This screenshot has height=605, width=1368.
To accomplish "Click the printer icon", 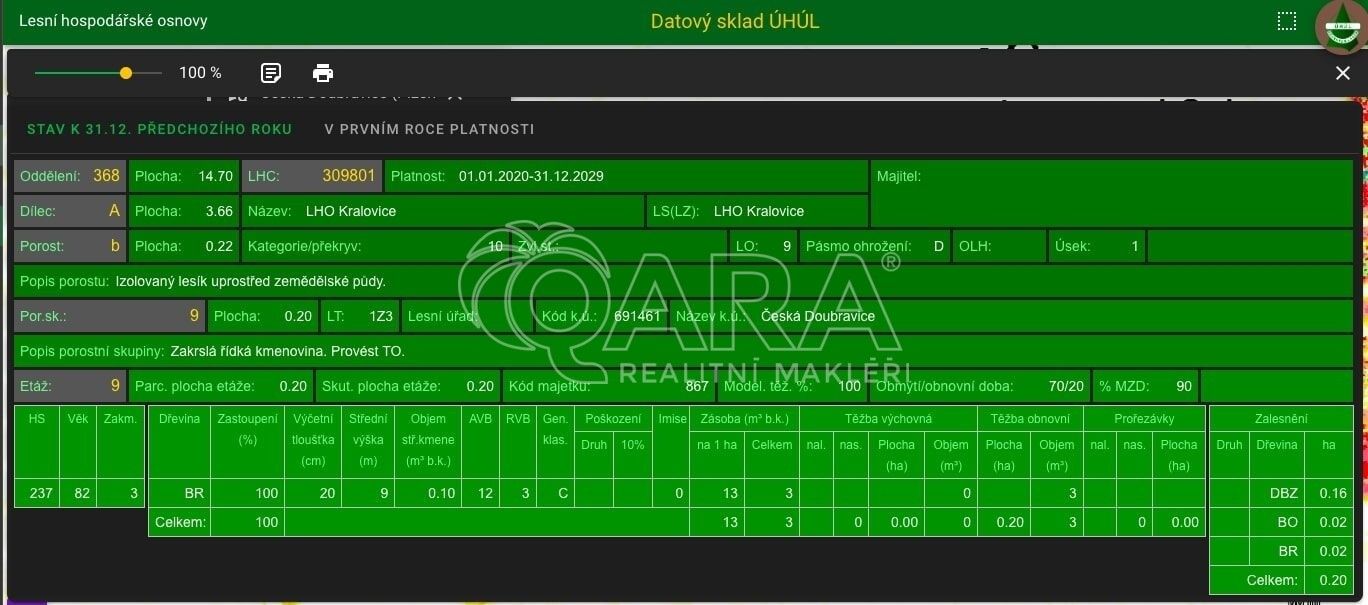I will pos(323,73).
